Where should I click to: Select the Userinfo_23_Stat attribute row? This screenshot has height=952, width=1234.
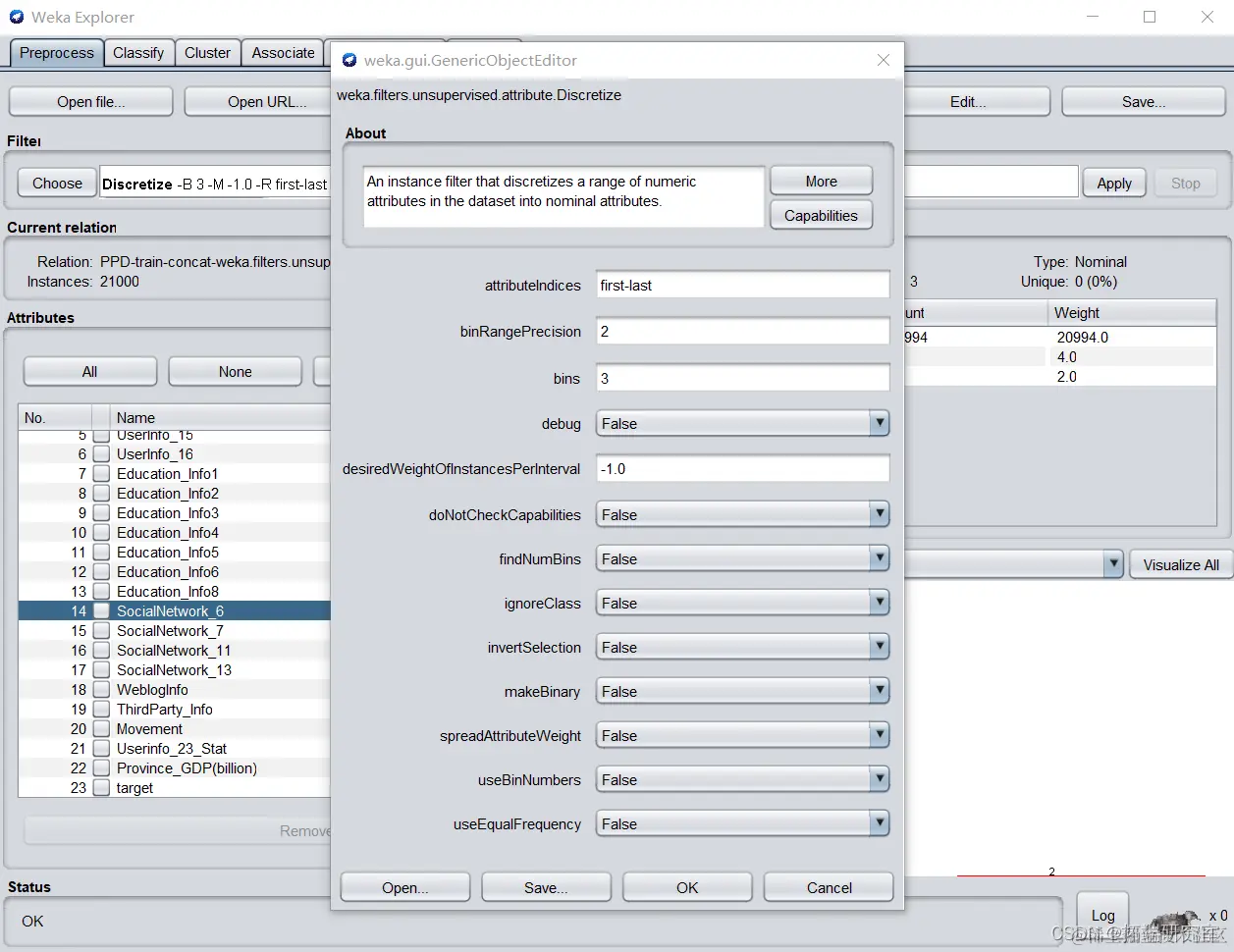click(x=174, y=749)
